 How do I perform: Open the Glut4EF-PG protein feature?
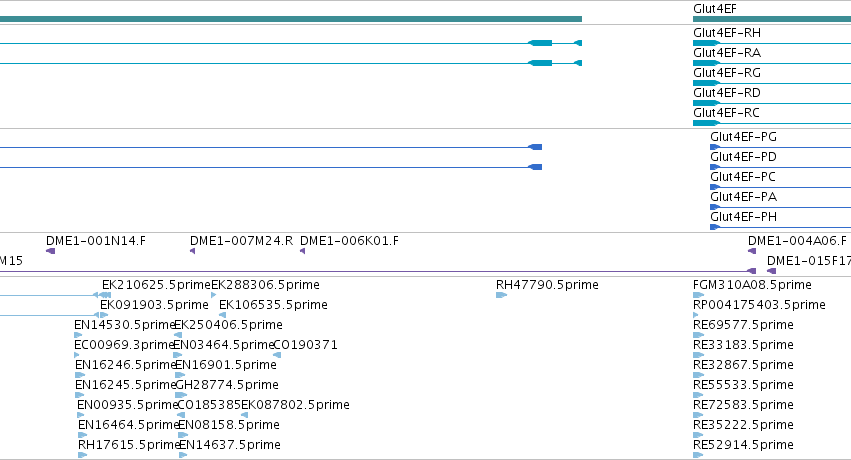coord(780,147)
